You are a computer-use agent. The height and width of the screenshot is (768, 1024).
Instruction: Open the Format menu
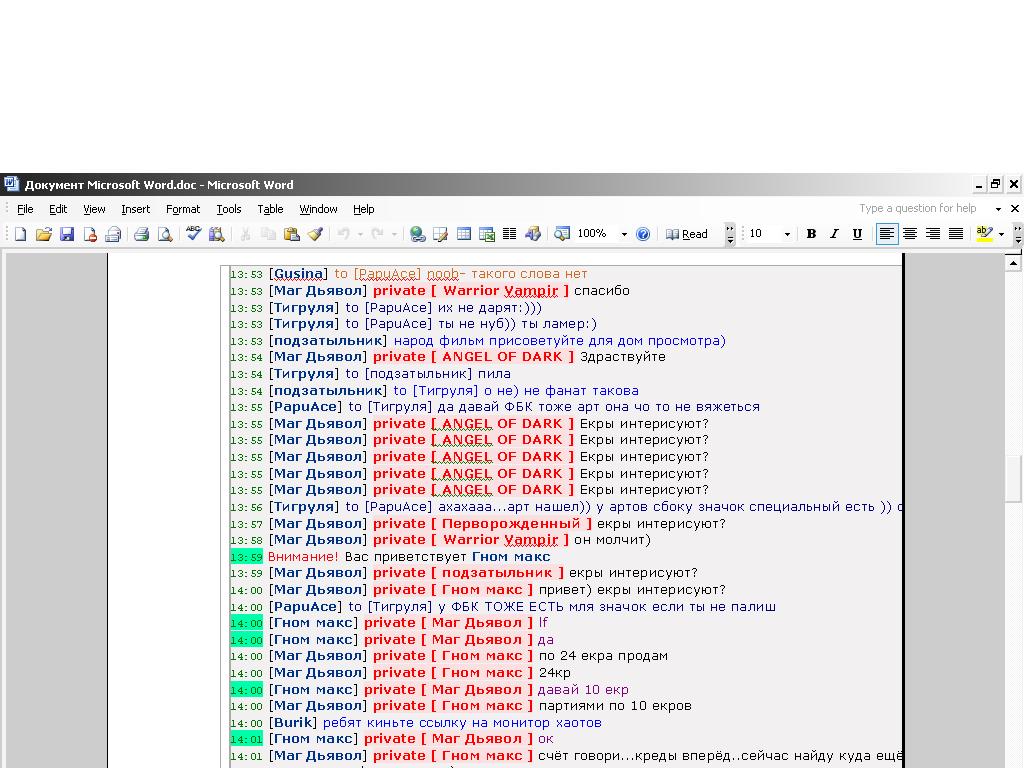click(183, 209)
